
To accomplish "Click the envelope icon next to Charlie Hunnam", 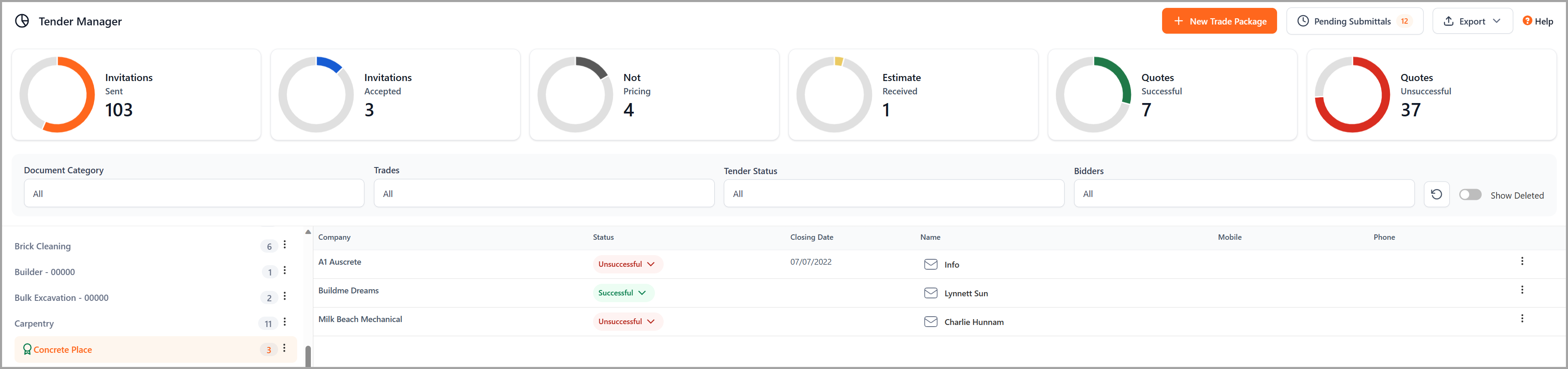I will tap(931, 322).
